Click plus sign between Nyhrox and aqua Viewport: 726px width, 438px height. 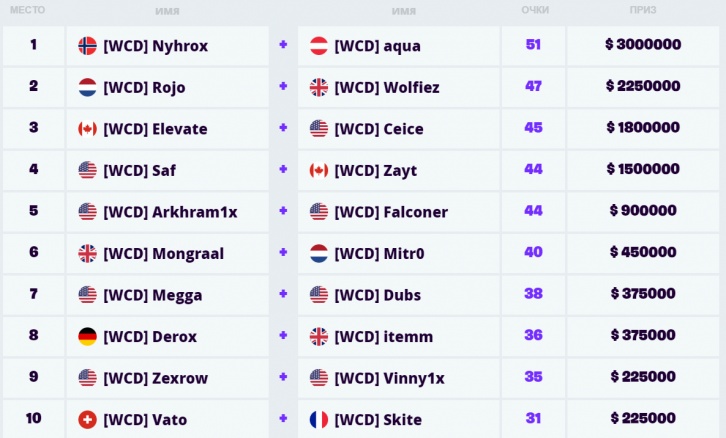click(x=283, y=45)
